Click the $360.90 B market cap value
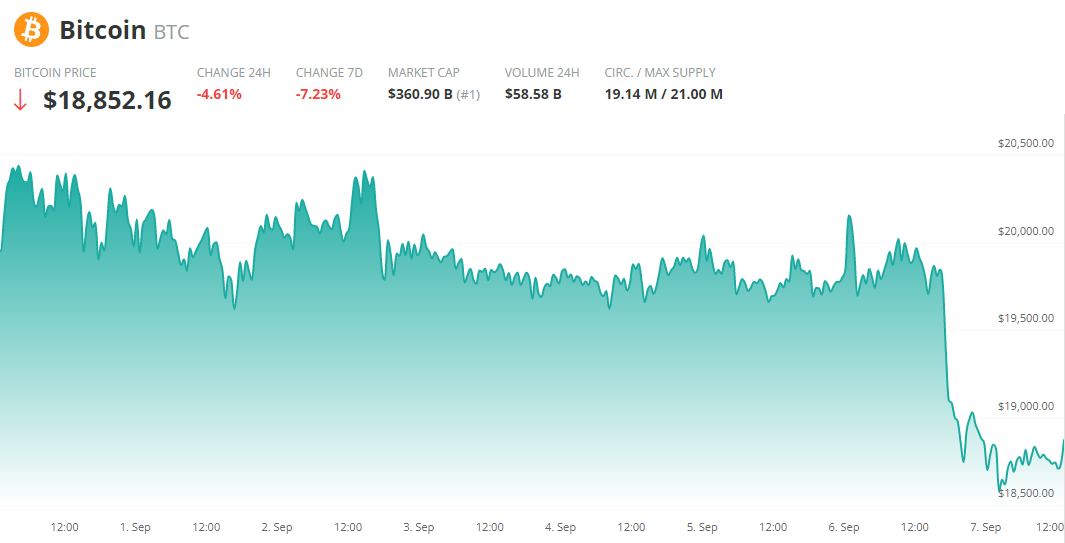This screenshot has width=1065, height=543. tap(420, 94)
